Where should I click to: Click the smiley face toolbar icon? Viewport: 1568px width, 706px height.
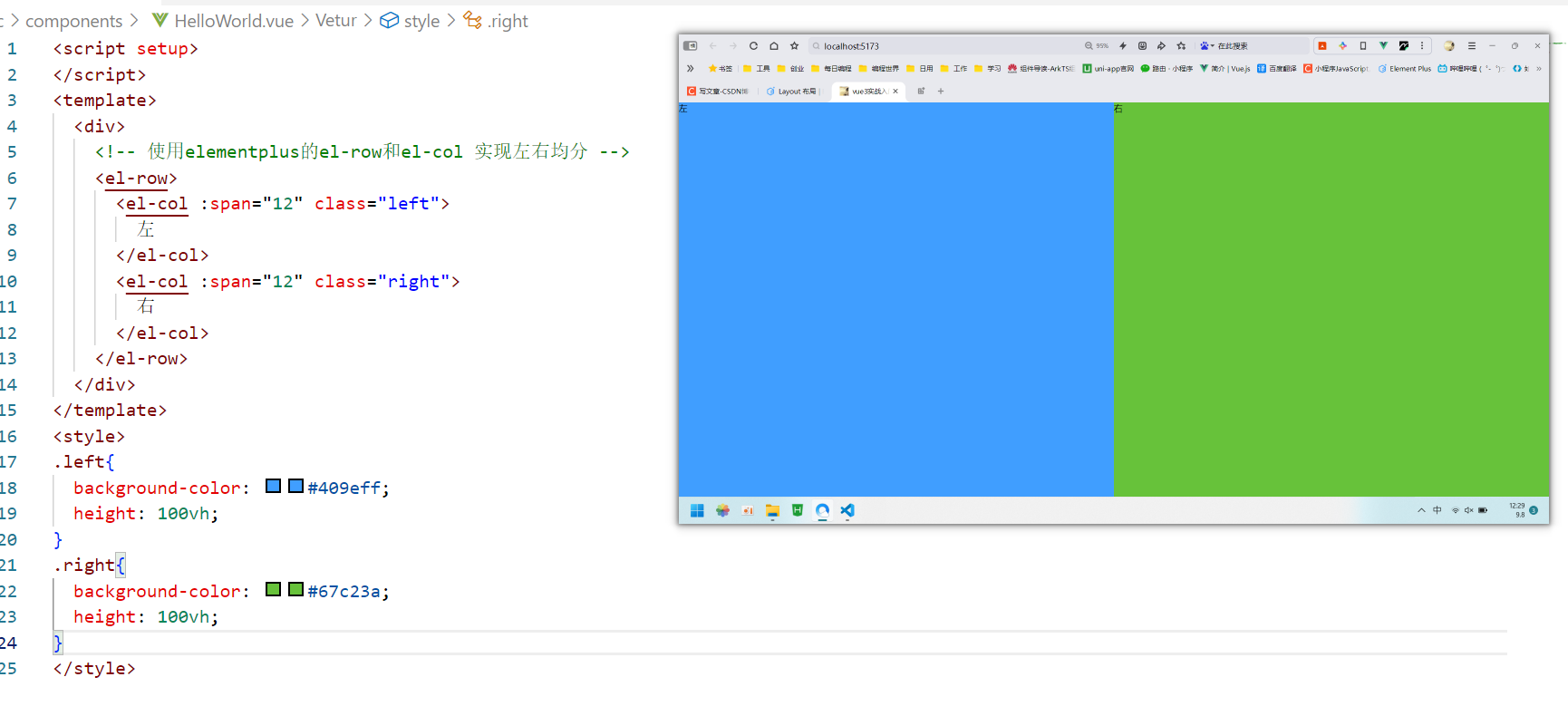pyautogui.click(x=1142, y=45)
